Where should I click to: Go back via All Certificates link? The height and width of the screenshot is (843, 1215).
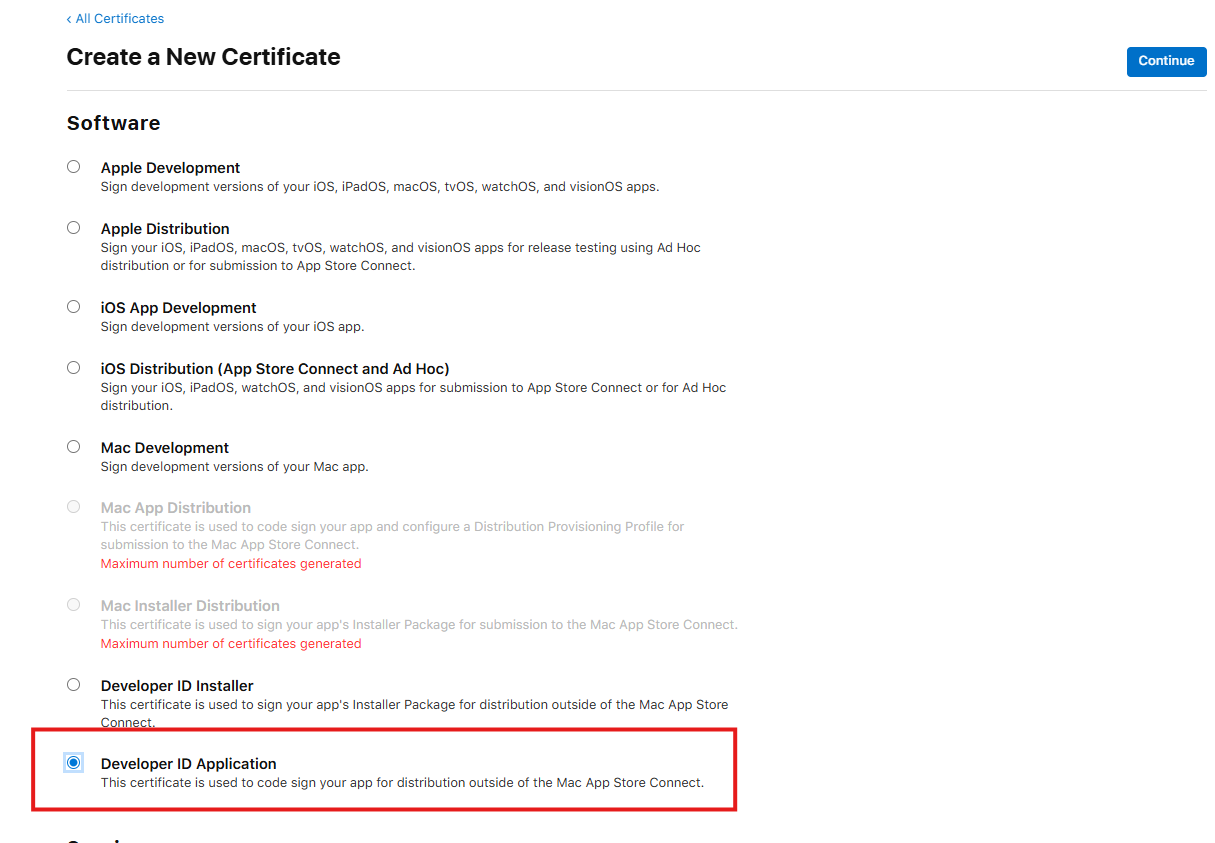click(x=115, y=19)
